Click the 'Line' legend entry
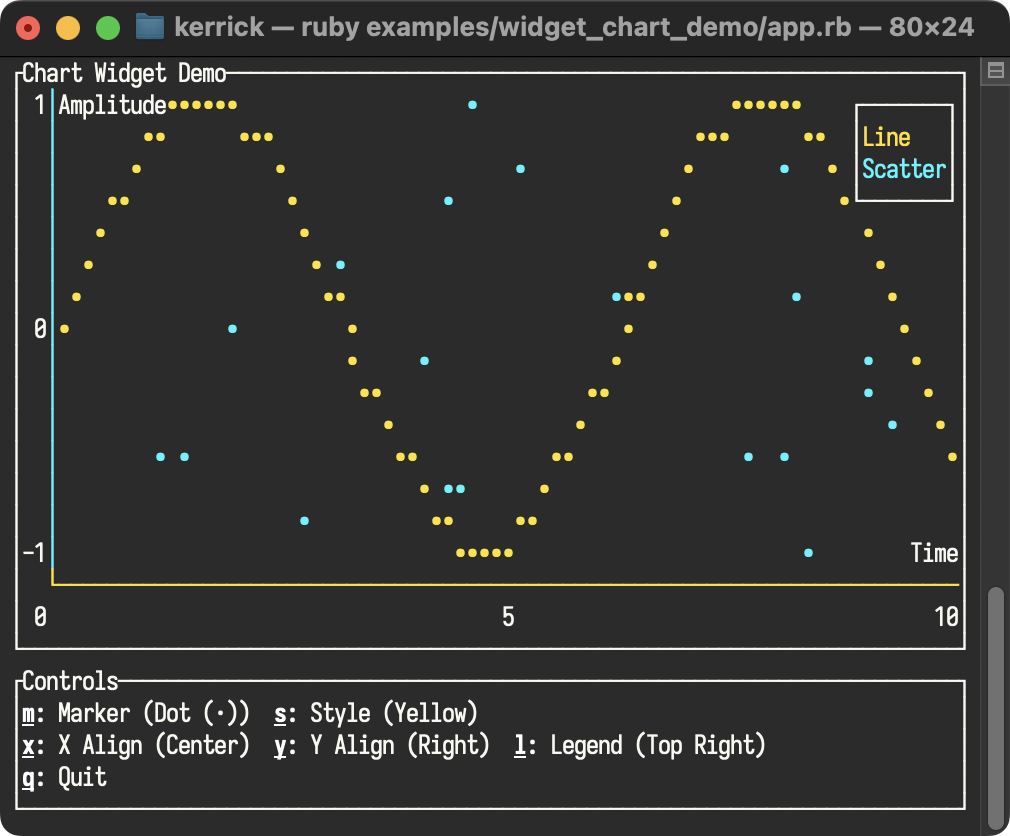This screenshot has width=1010, height=836. click(886, 137)
